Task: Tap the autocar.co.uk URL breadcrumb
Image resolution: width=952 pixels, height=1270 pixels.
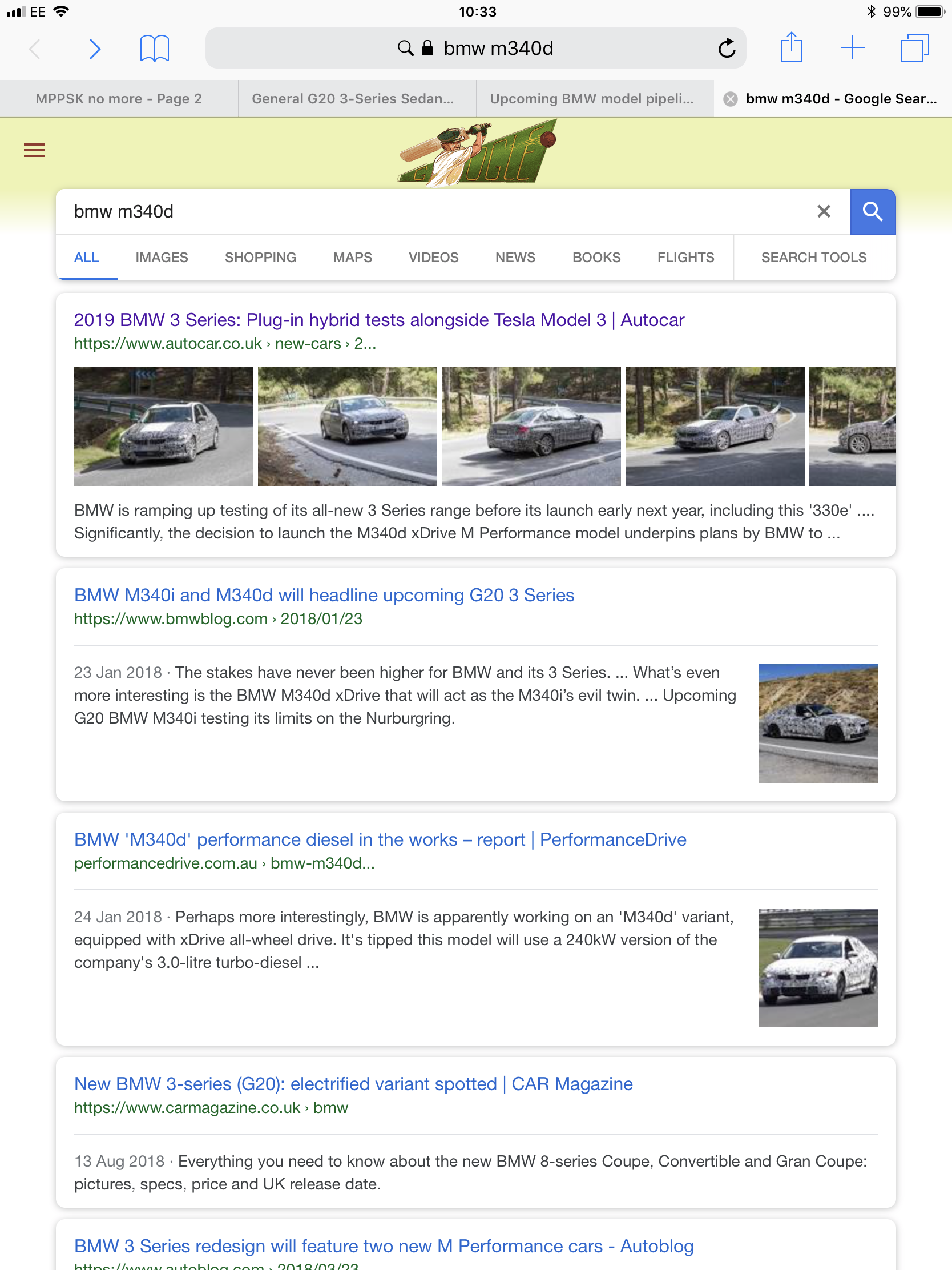Action: [225, 344]
